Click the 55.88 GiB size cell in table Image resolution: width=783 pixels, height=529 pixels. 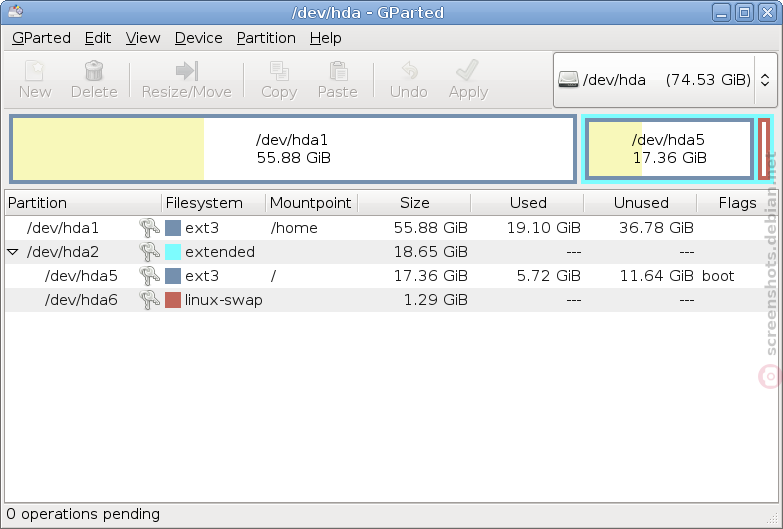pos(431,228)
